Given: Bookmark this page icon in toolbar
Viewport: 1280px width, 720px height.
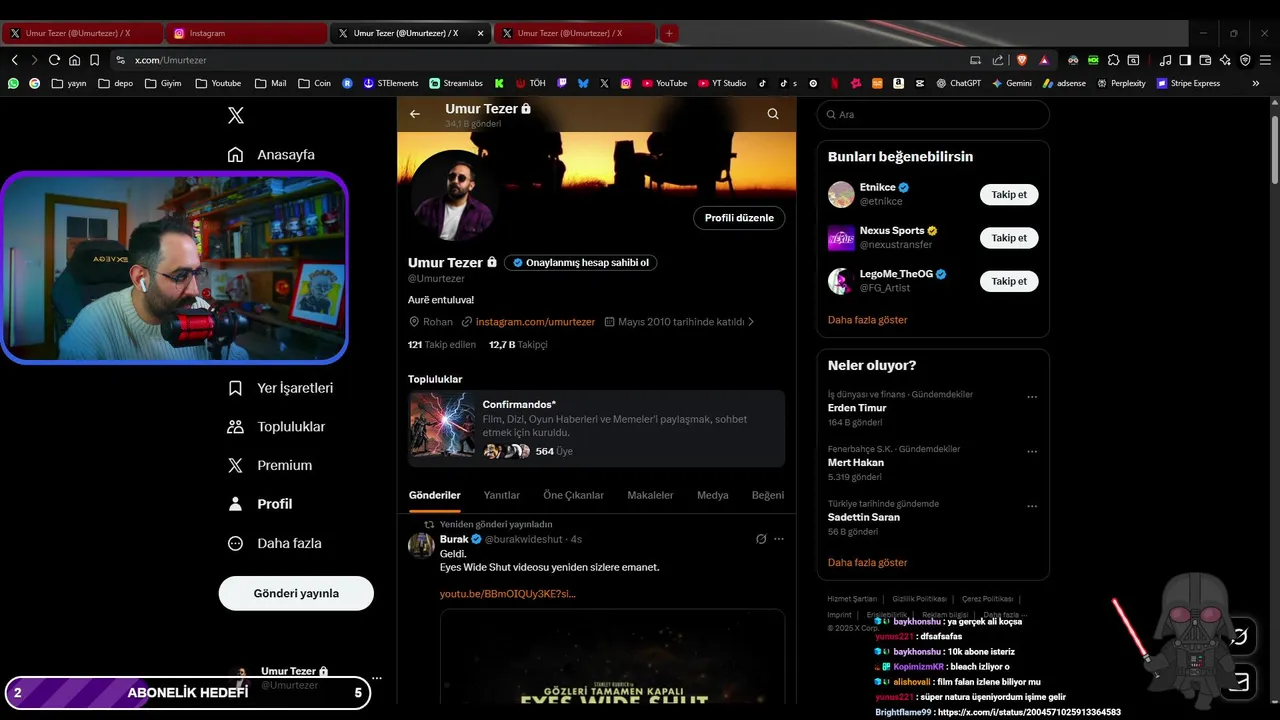Looking at the screenshot, I should tap(94, 60).
